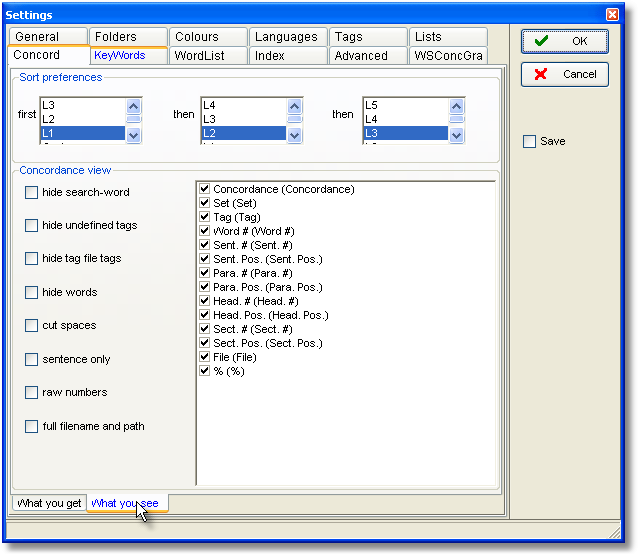Select L2 in the first sort list

tap(83, 119)
